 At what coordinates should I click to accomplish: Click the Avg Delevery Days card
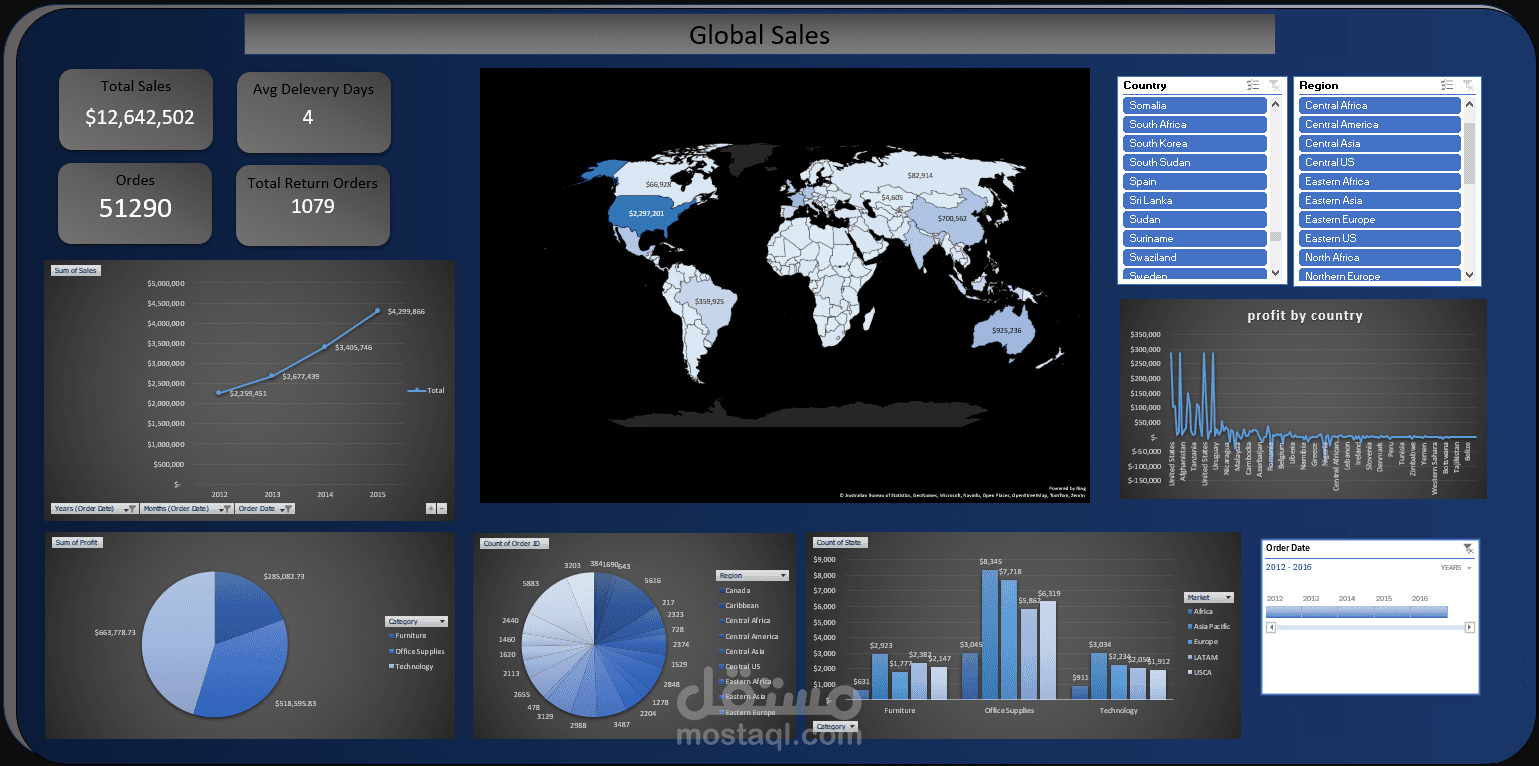(313, 111)
